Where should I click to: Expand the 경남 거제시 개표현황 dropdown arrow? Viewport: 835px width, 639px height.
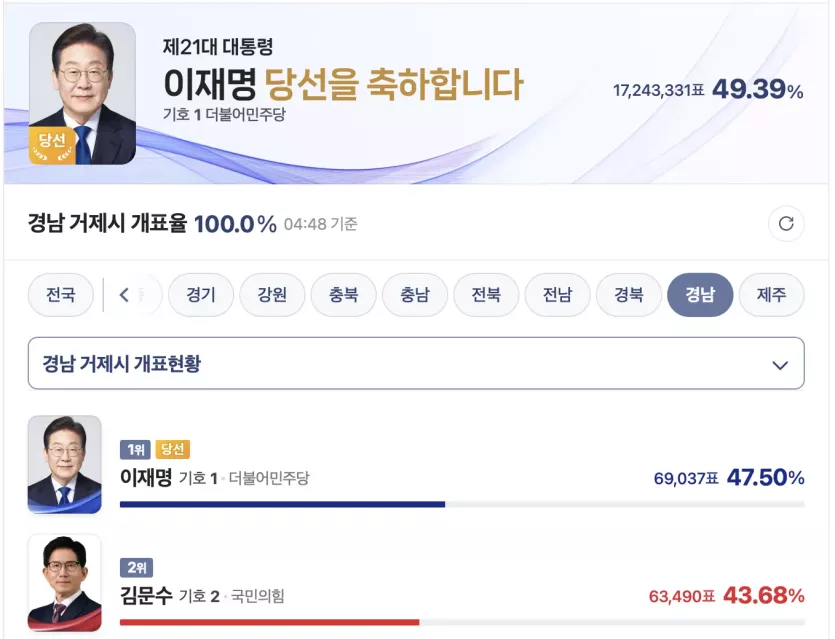[780, 365]
